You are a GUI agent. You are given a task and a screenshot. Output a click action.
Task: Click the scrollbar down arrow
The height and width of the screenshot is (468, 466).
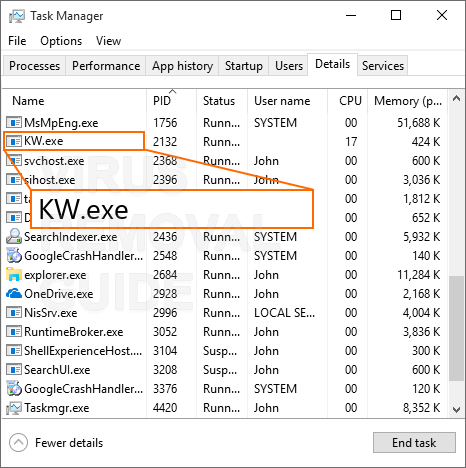456,409
